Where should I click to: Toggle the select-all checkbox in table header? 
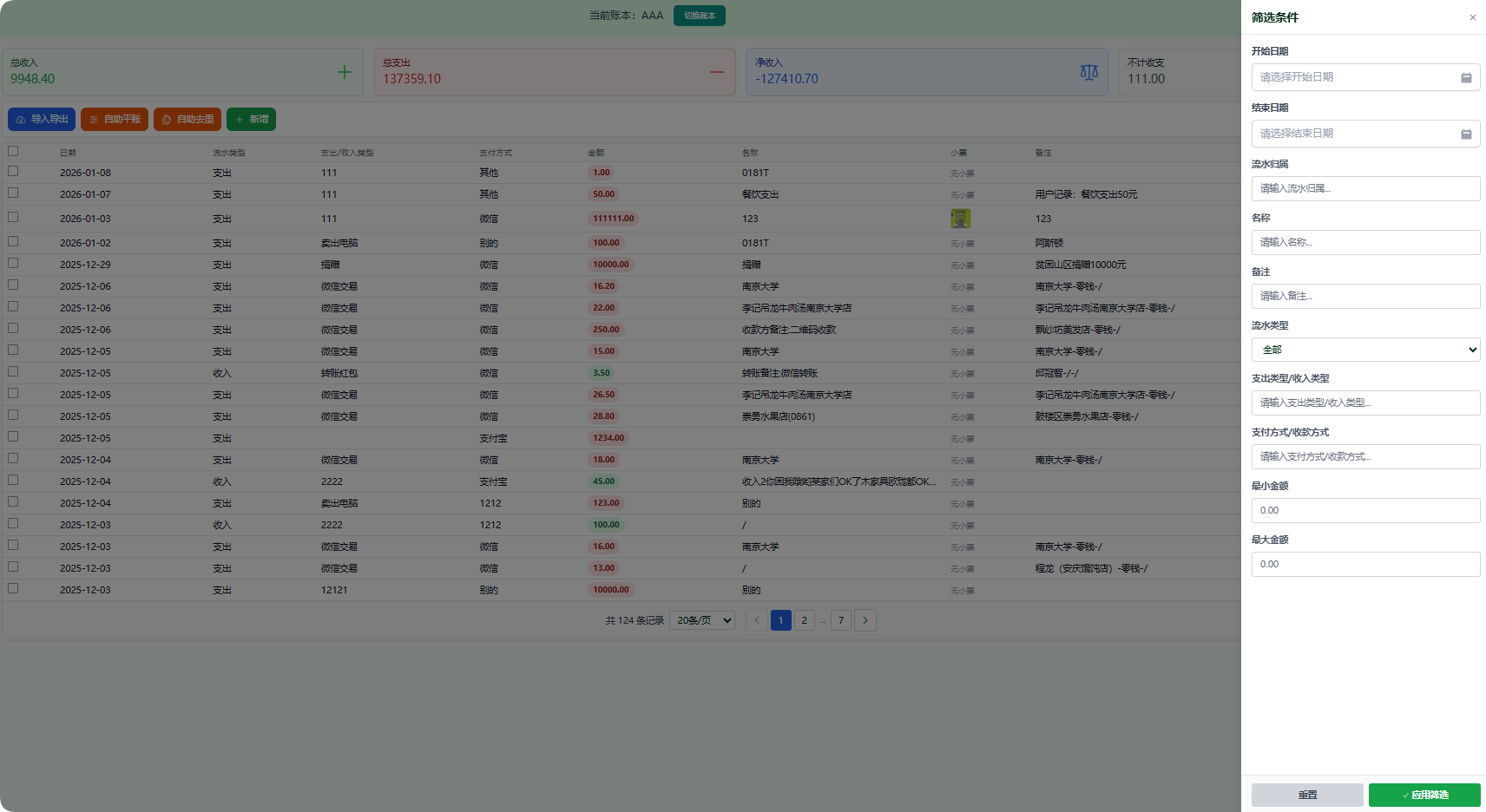coord(13,151)
